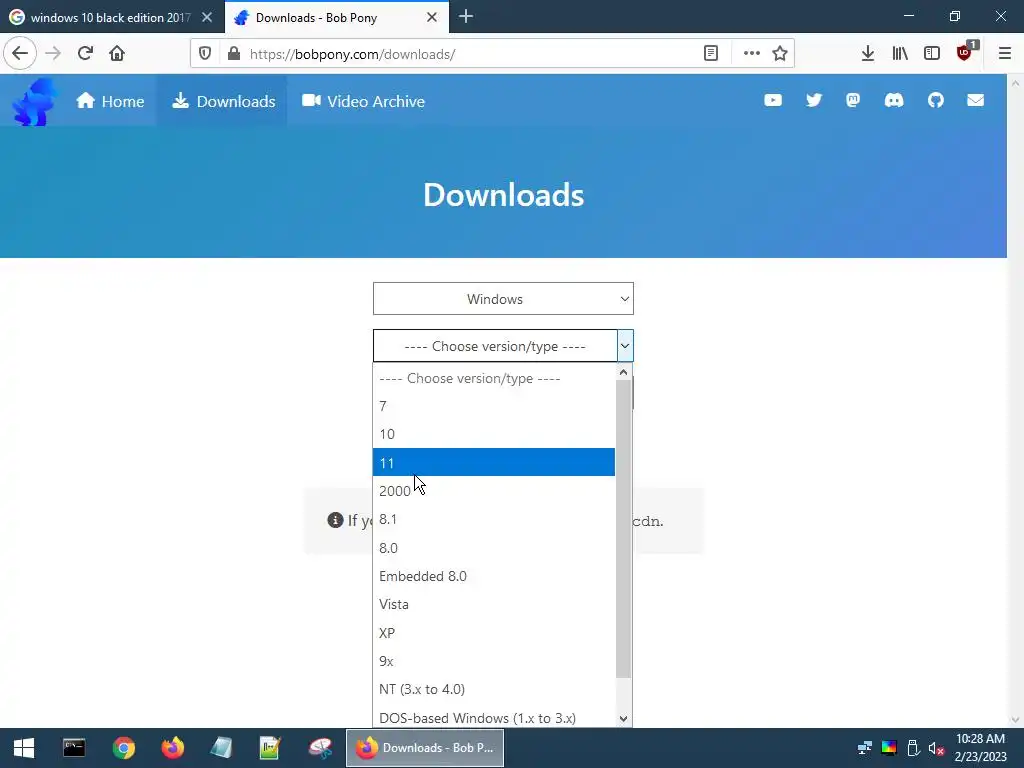This screenshot has width=1024, height=768.
Task: Click dropdown list scroll-up arrow
Action: (x=624, y=372)
